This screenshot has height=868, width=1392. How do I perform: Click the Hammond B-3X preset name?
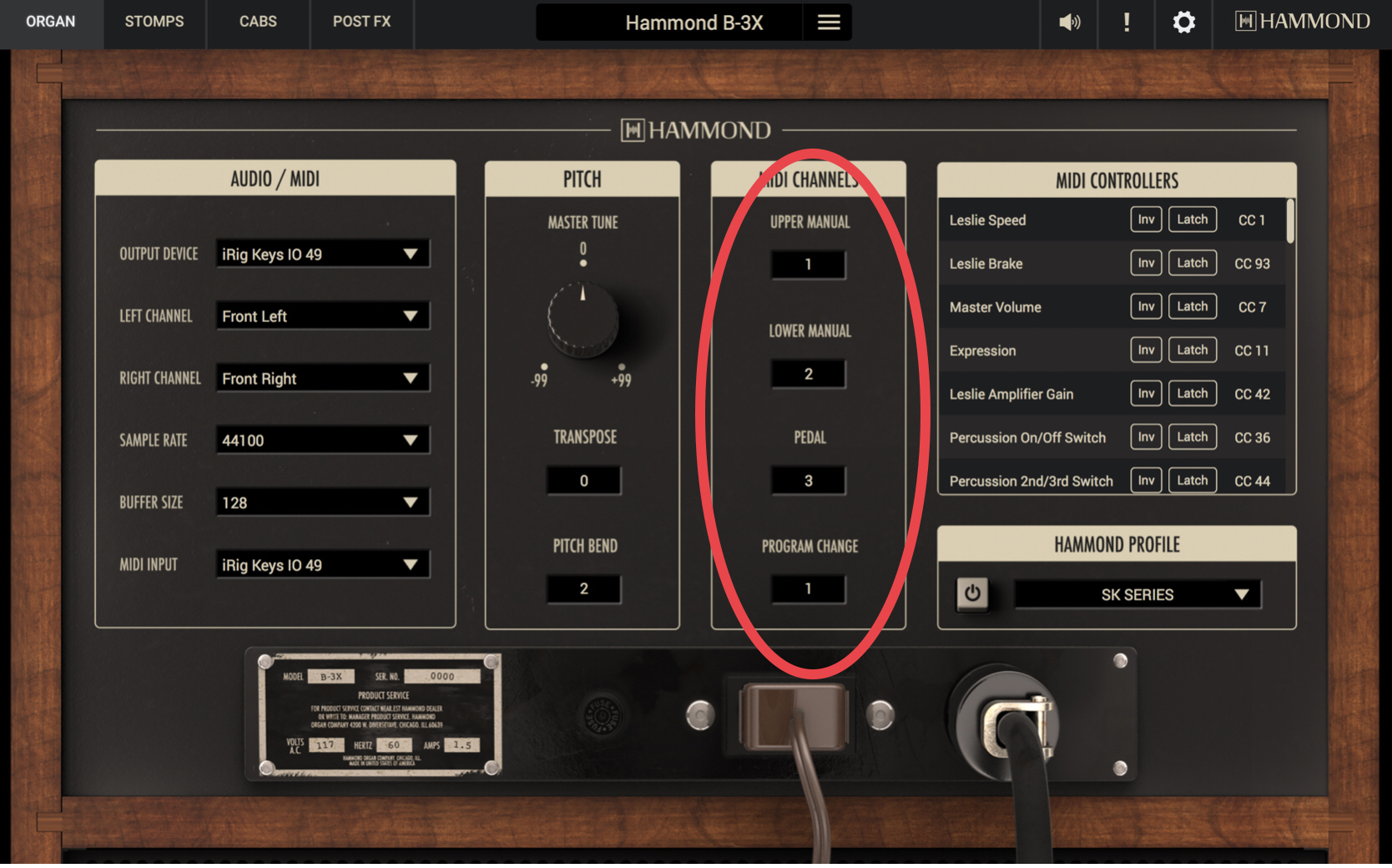point(693,23)
